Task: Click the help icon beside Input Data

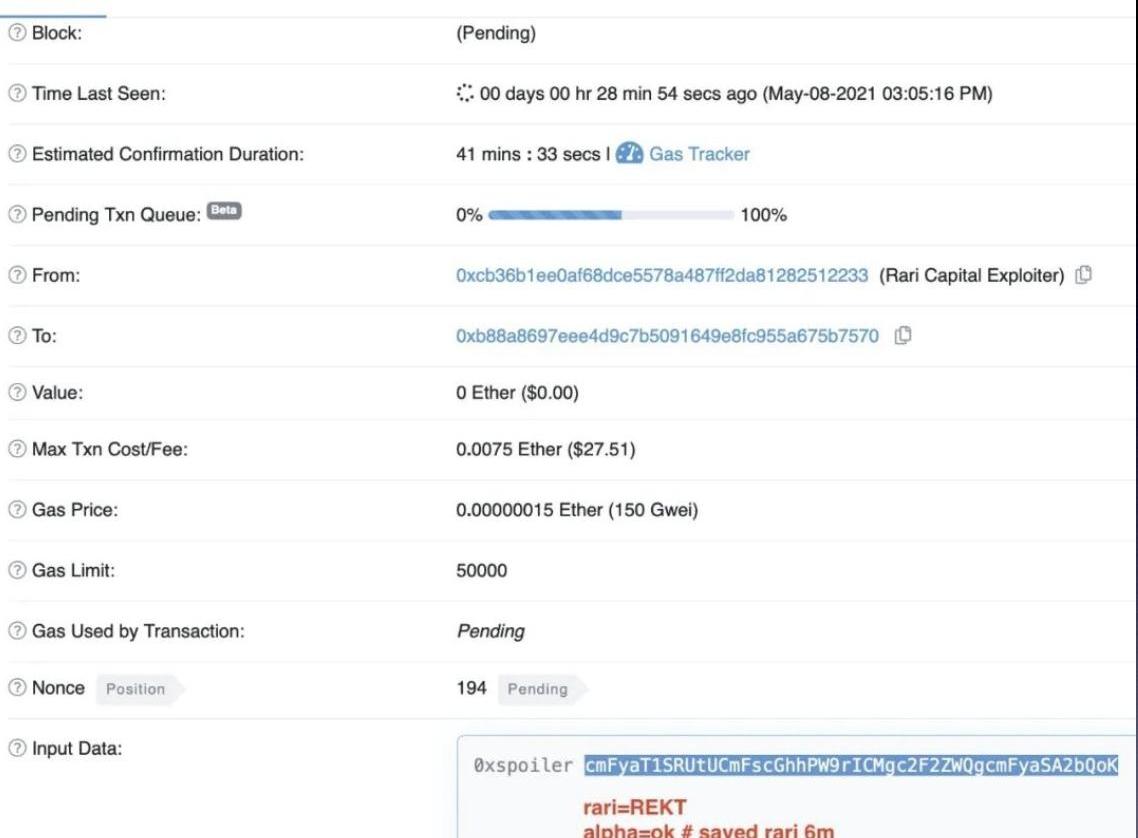Action: tap(15, 748)
